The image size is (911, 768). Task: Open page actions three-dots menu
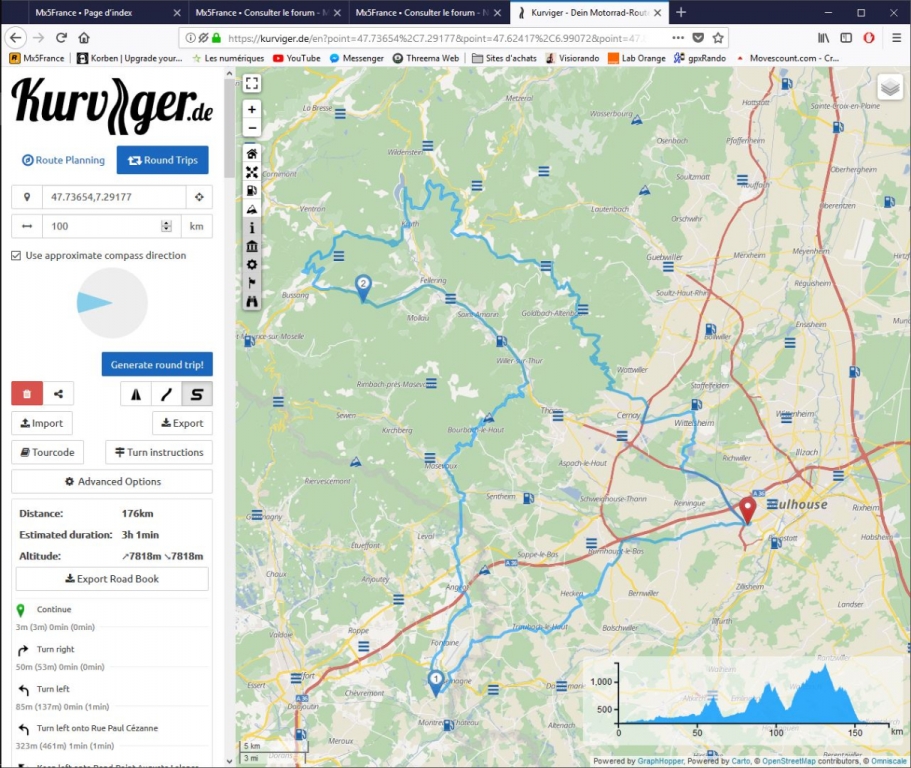click(678, 38)
